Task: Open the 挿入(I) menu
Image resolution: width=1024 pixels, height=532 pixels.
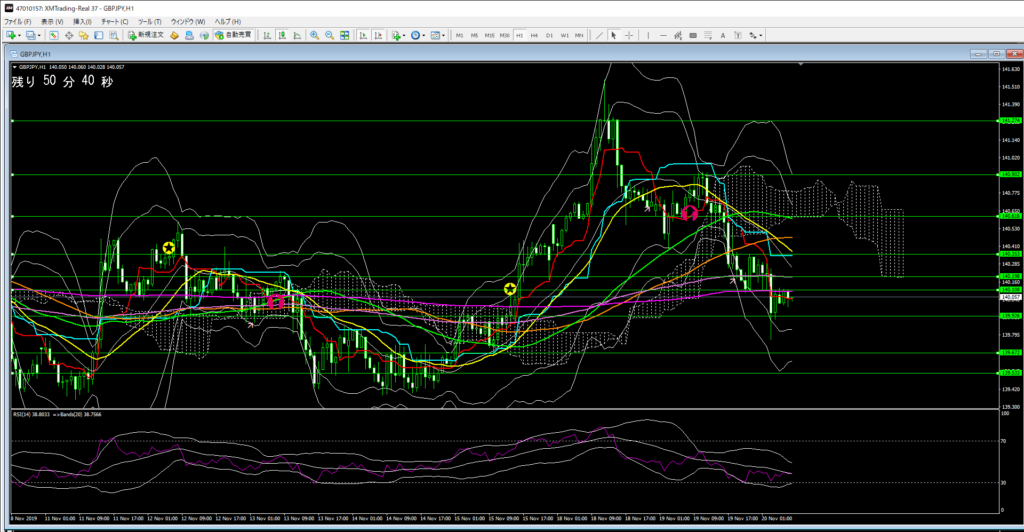Action: (x=82, y=22)
